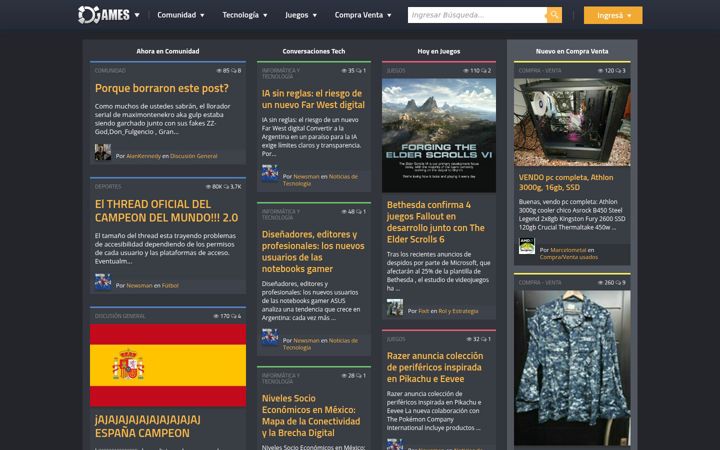Click the COMUNIDAD label above Porque borraron post
This screenshot has width=720, height=450.
(x=110, y=71)
